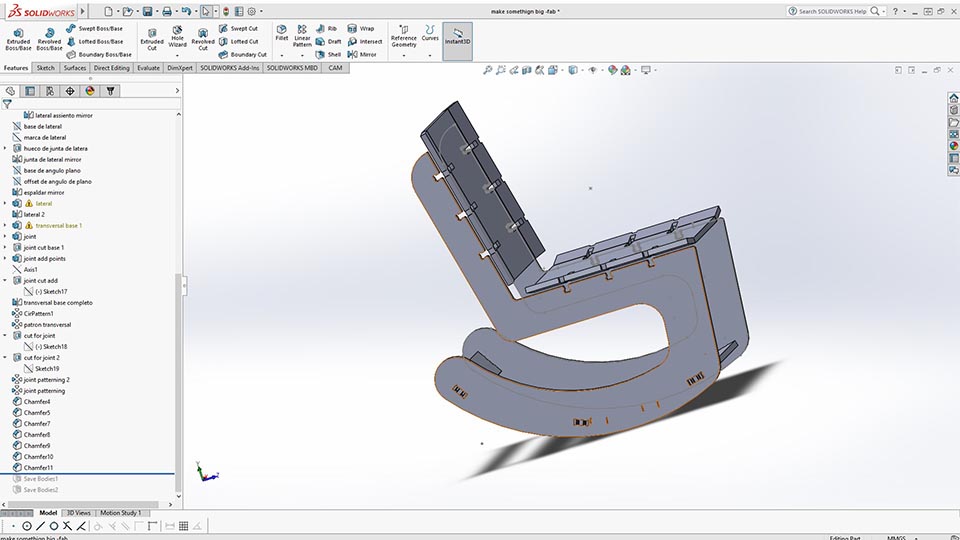Switch to the Features tab

[x=16, y=68]
